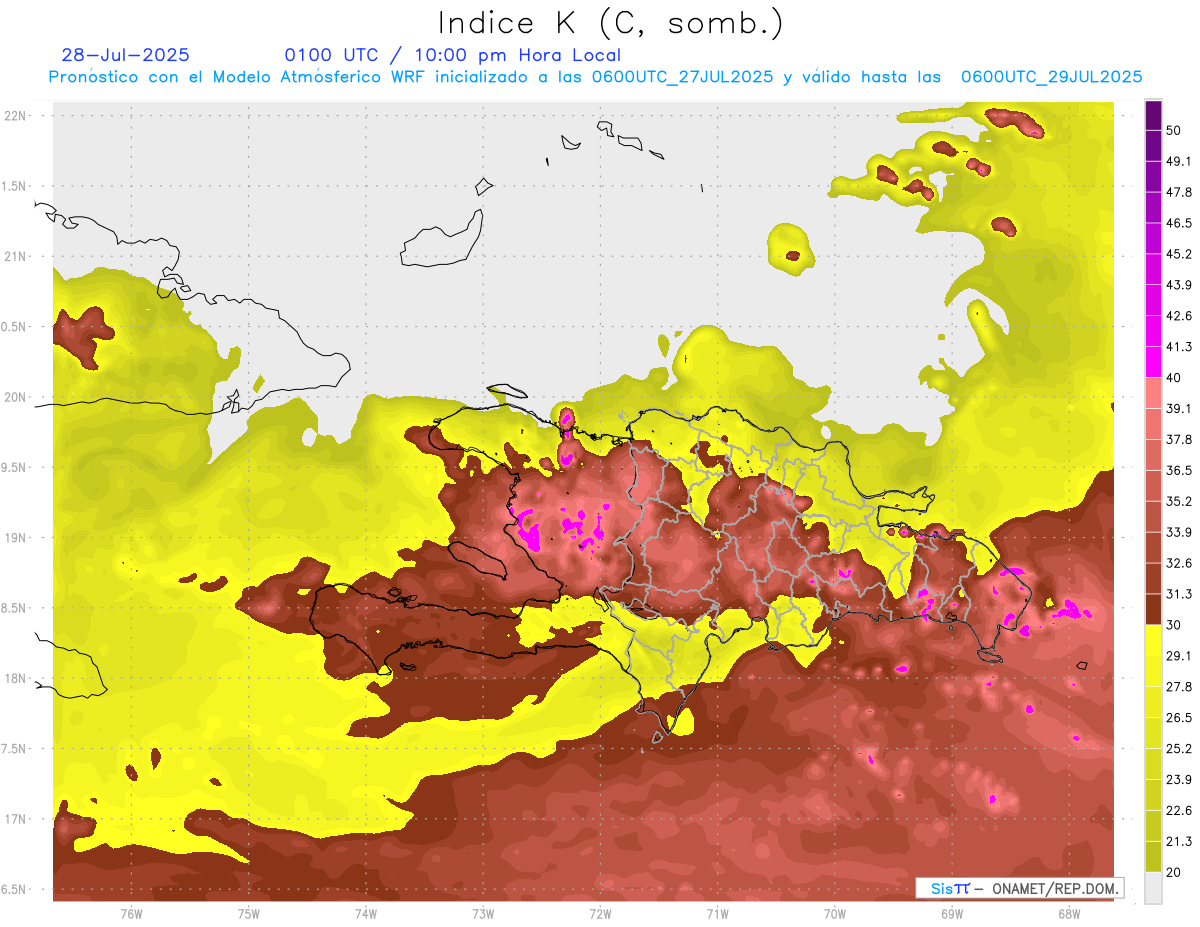1200x927 pixels.
Task: Click the '31.3' color scale value
Action: [1178, 594]
